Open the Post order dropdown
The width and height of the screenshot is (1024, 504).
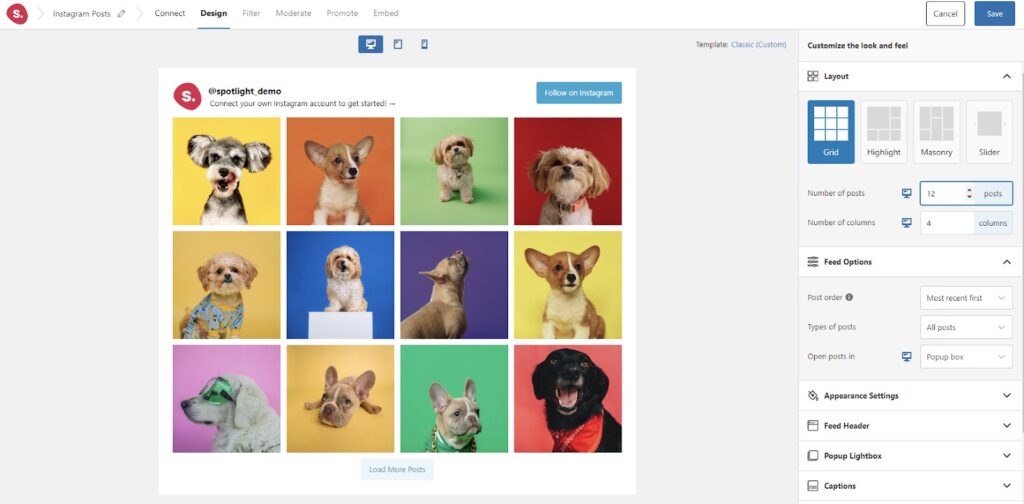(966, 298)
